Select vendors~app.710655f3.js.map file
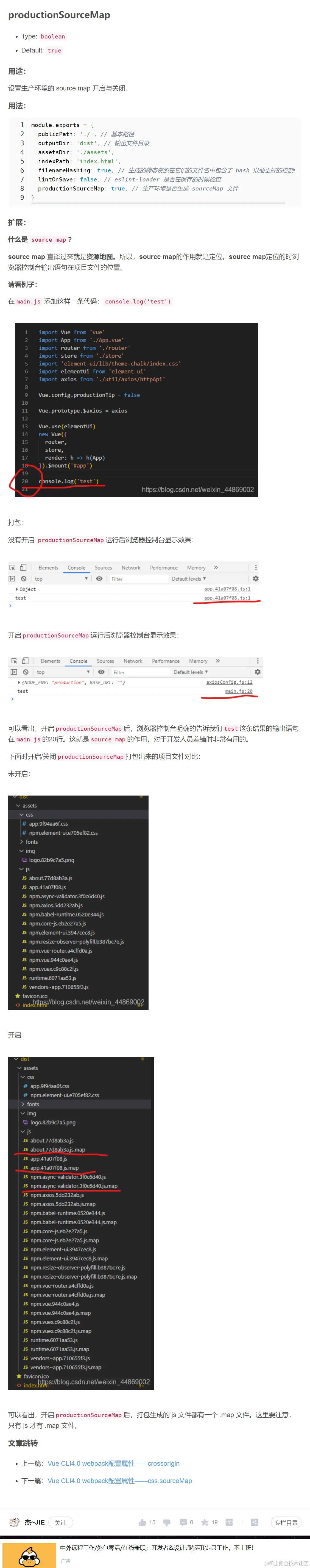Viewport: 310px width, 1568px height. coord(66,1367)
